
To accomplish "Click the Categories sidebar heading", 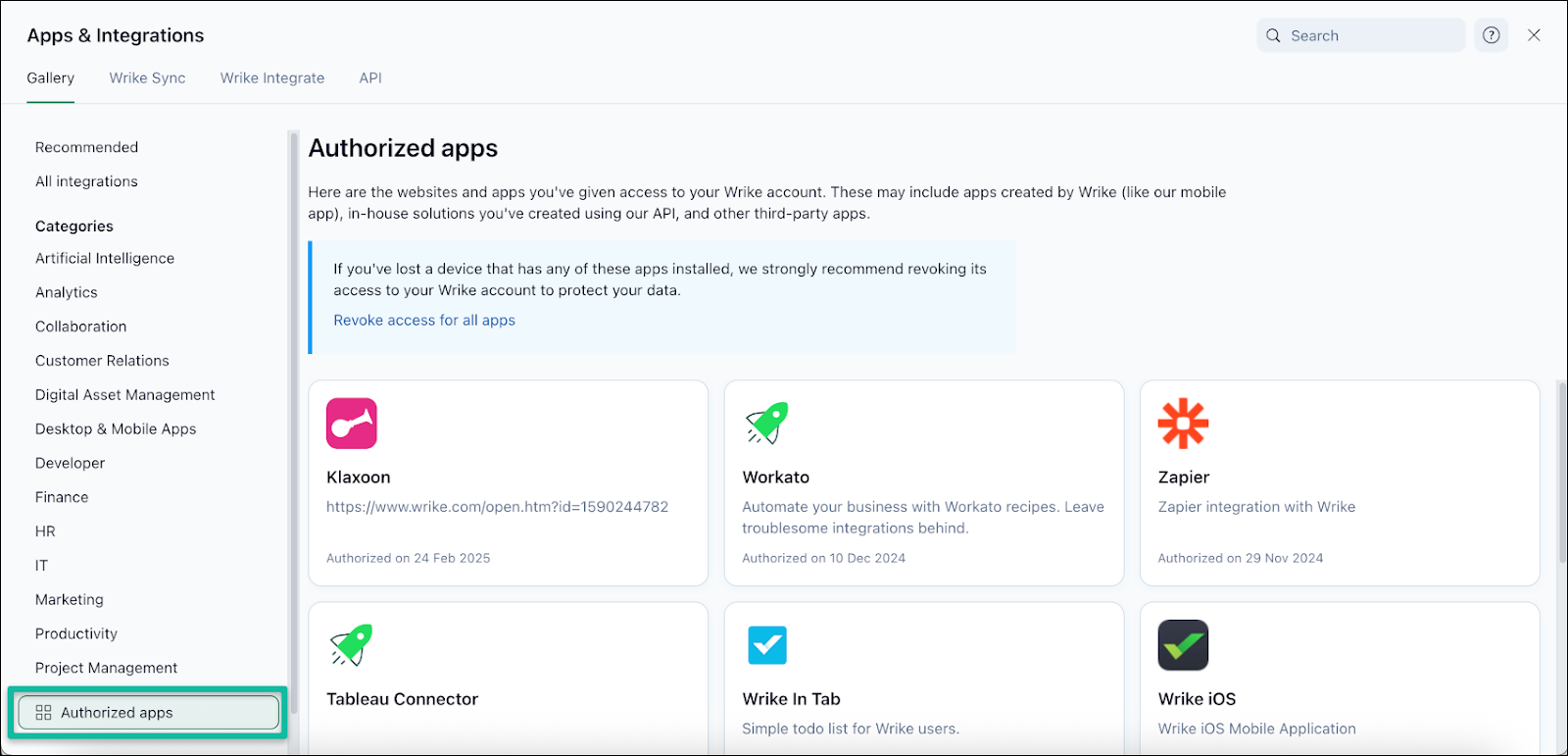I will pyautogui.click(x=74, y=226).
